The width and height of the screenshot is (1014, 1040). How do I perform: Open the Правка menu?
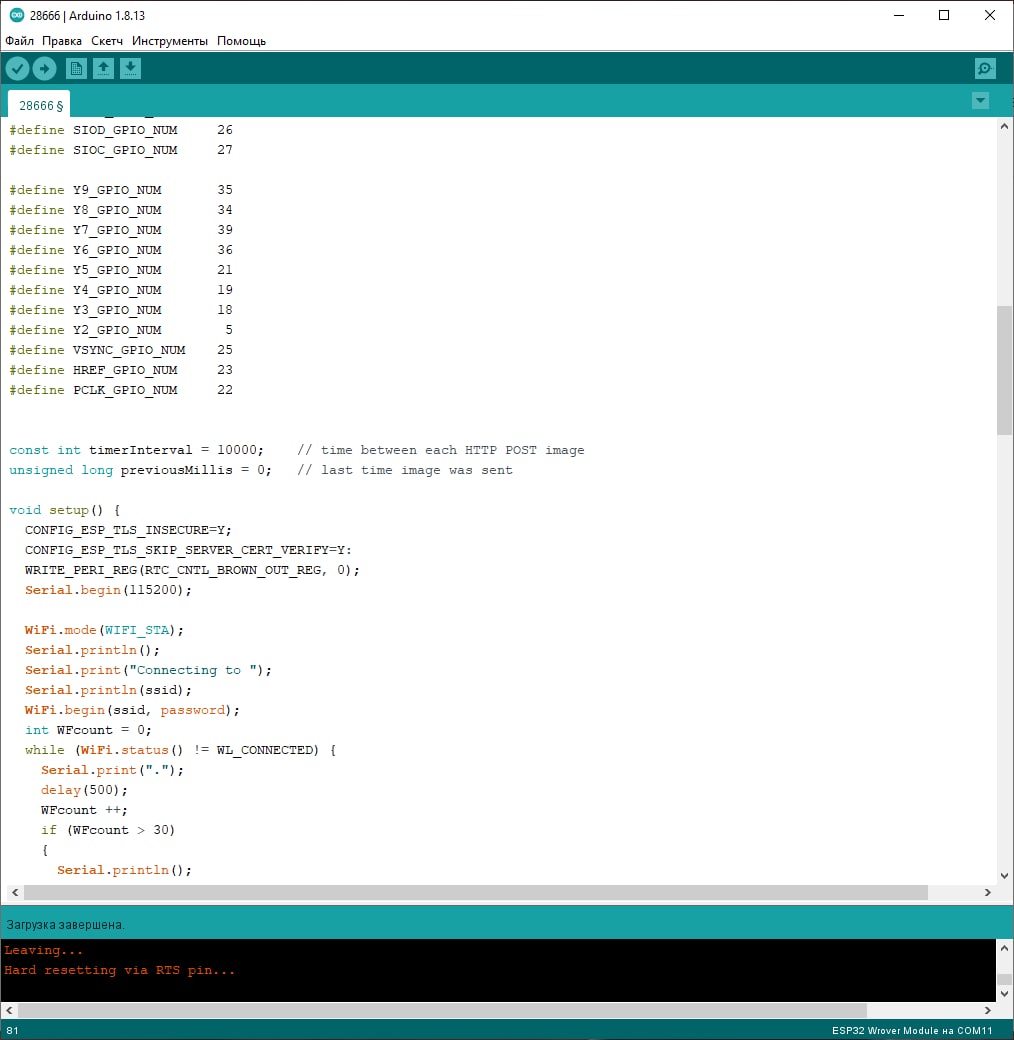(62, 41)
